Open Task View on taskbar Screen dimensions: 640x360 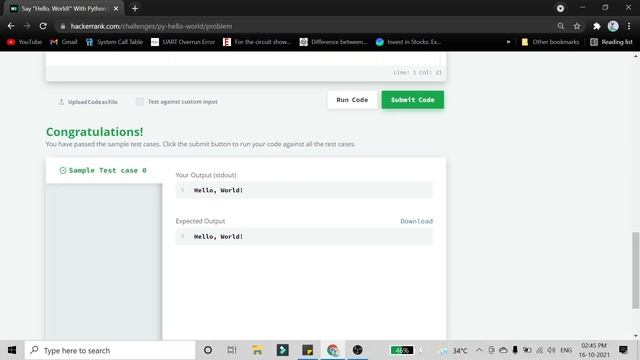coord(232,350)
